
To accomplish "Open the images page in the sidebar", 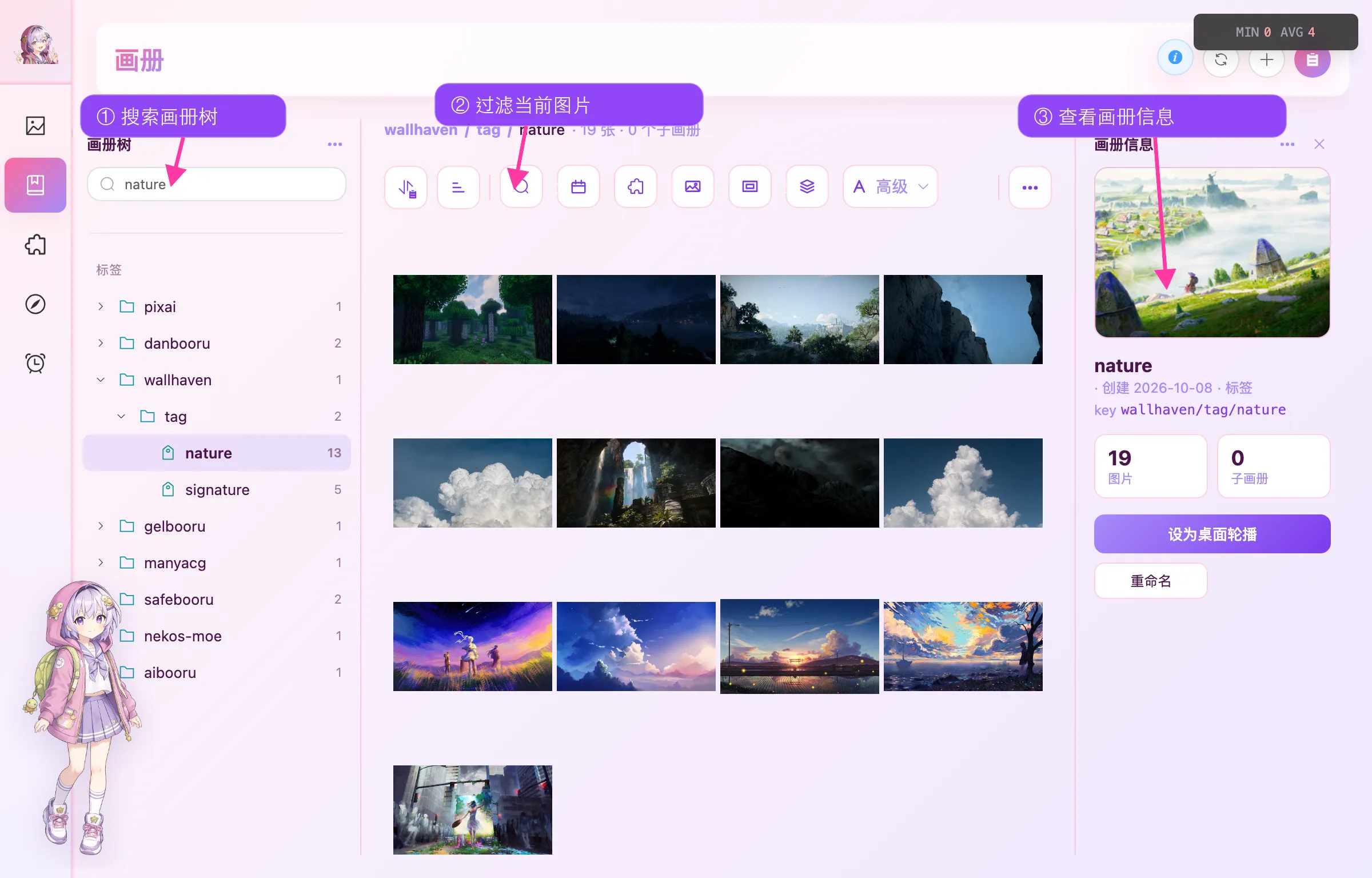I will tap(35, 126).
